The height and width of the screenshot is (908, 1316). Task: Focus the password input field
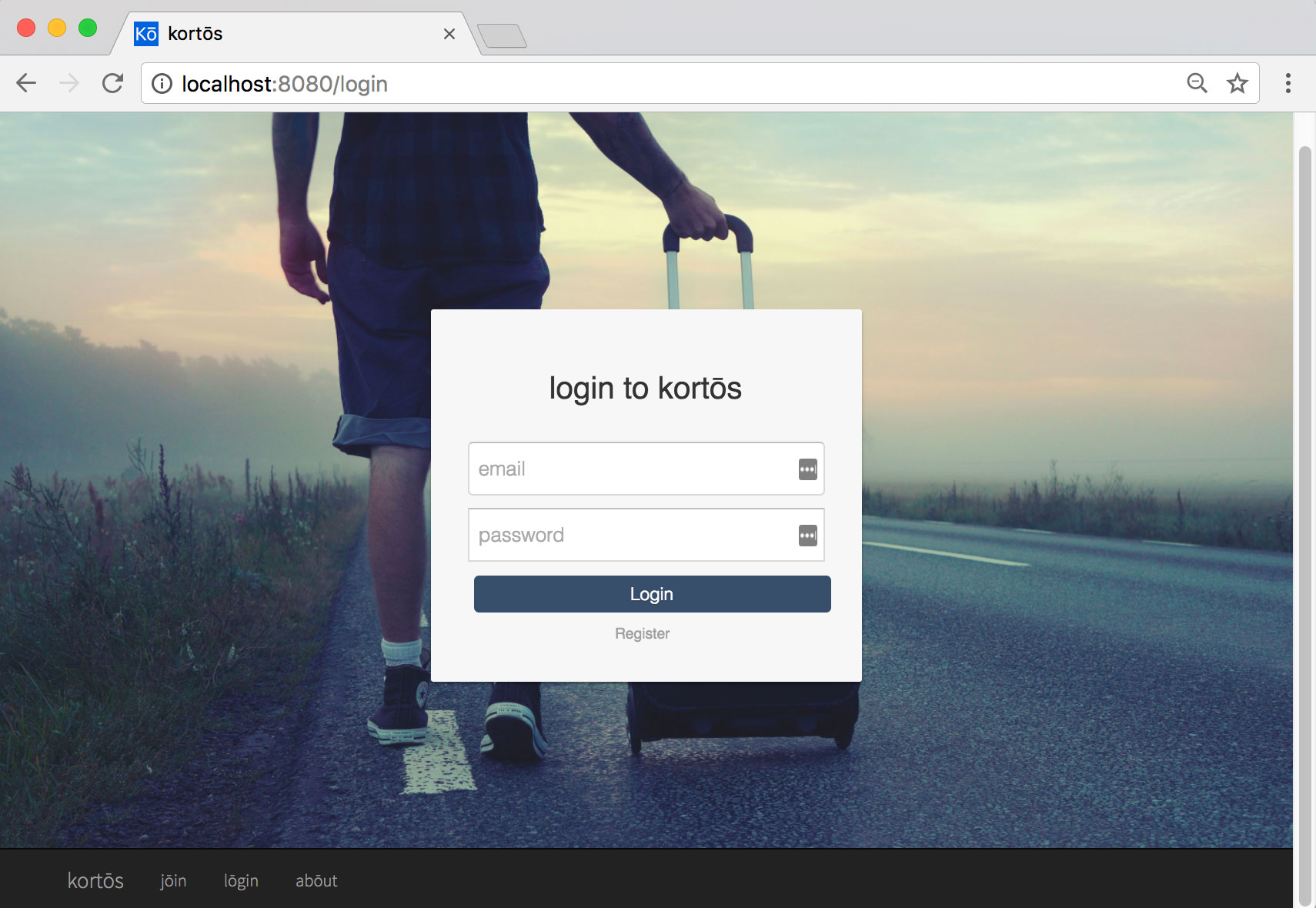(631, 536)
